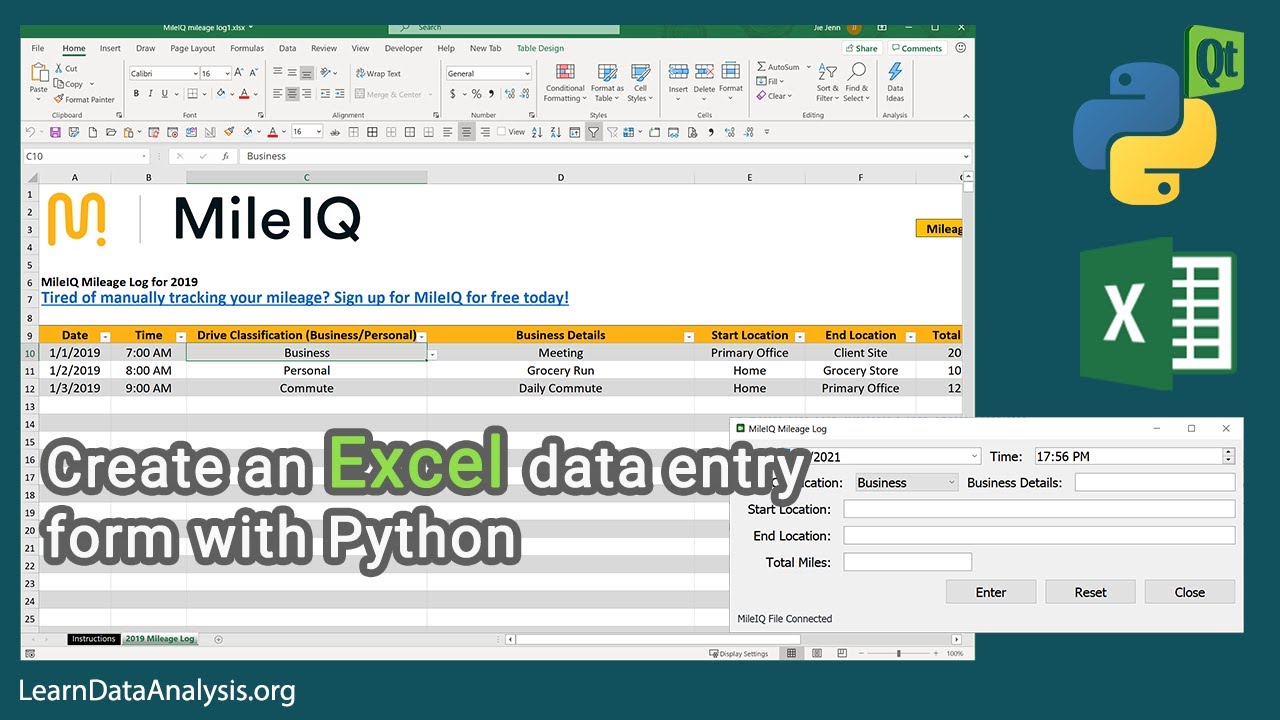Viewport: 1280px width, 720px height.
Task: Click the purple Save icon in quick toolbar
Action: tap(55, 132)
